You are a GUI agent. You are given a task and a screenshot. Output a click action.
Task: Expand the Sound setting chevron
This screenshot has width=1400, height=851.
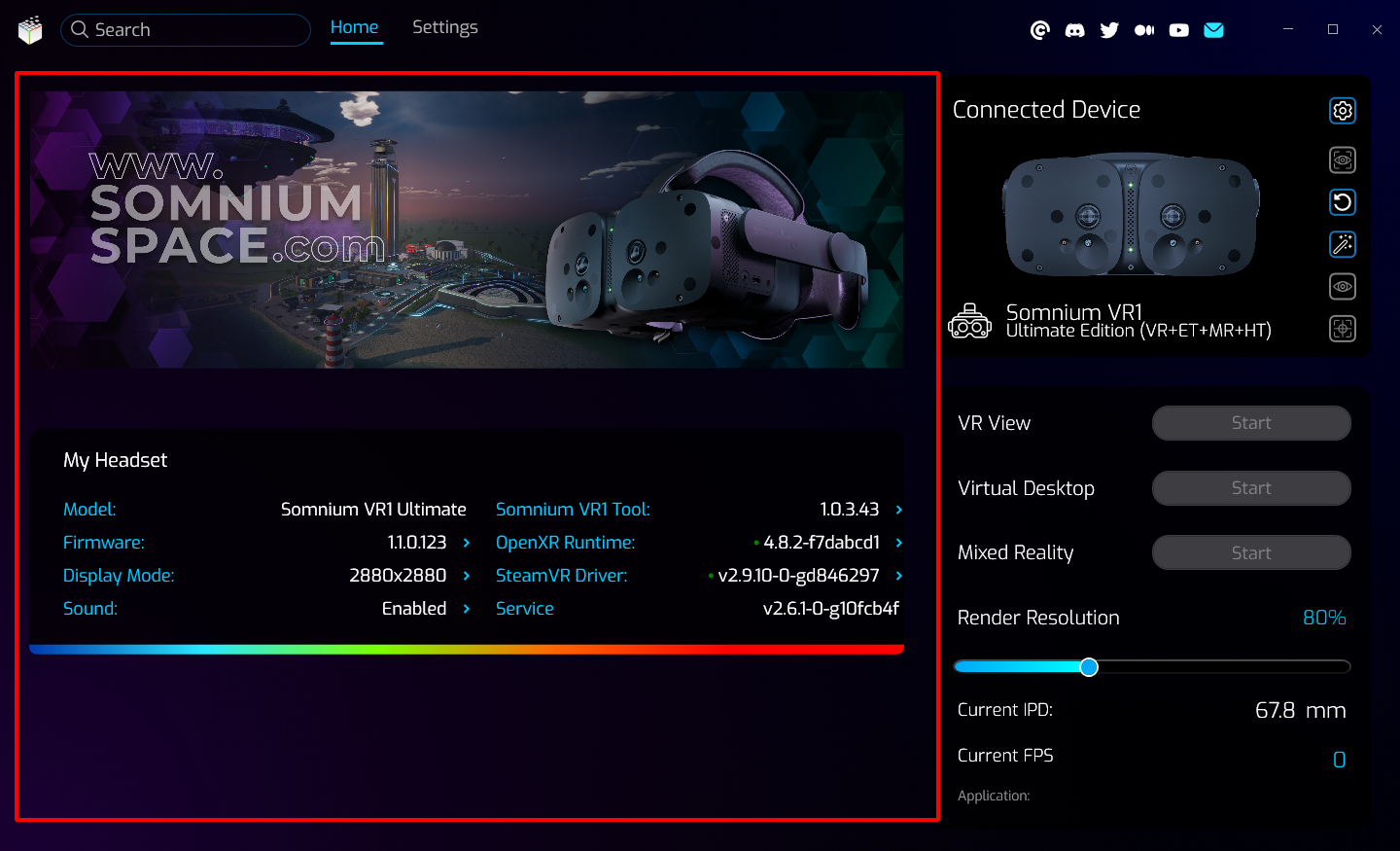467,609
